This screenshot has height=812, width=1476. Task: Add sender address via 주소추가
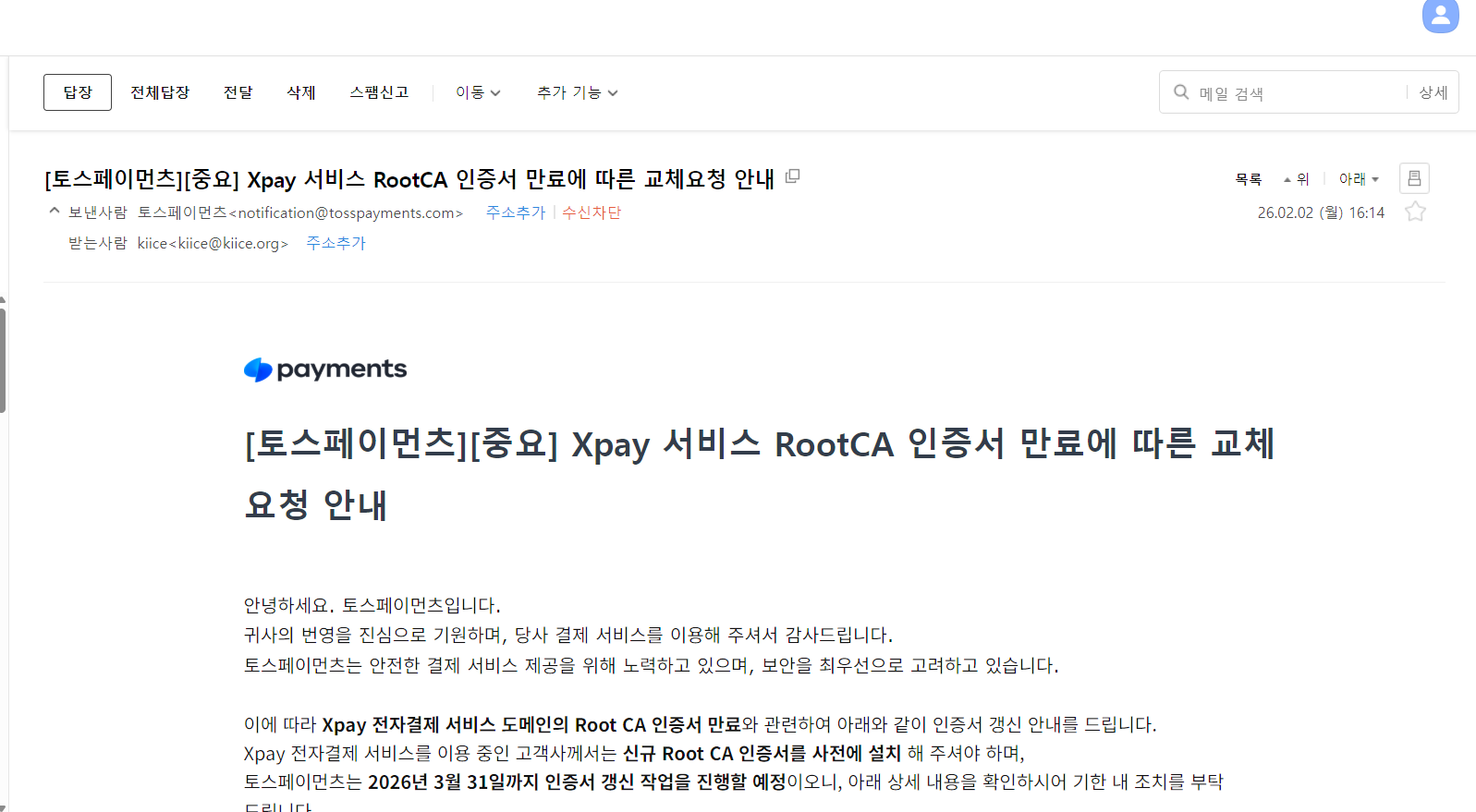[516, 212]
